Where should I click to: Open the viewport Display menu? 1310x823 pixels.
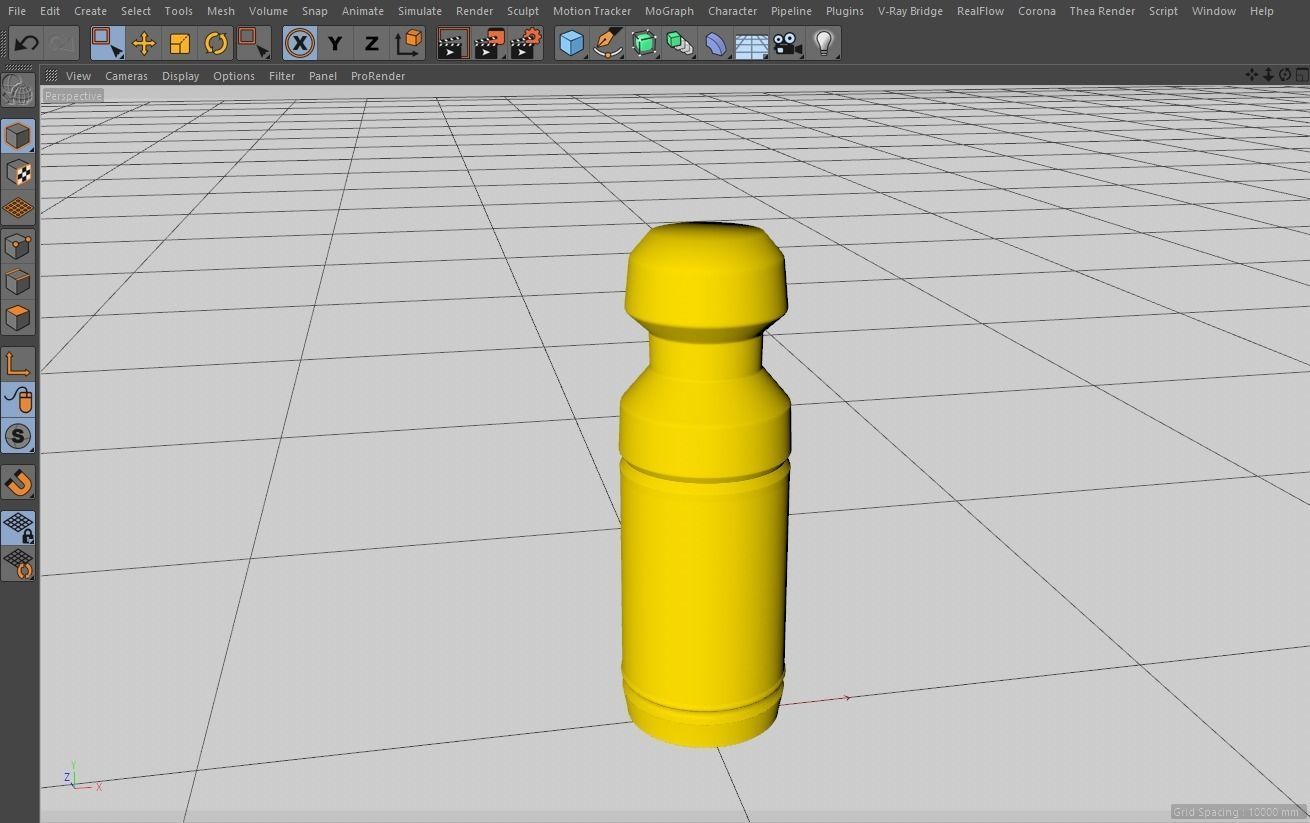pos(180,76)
